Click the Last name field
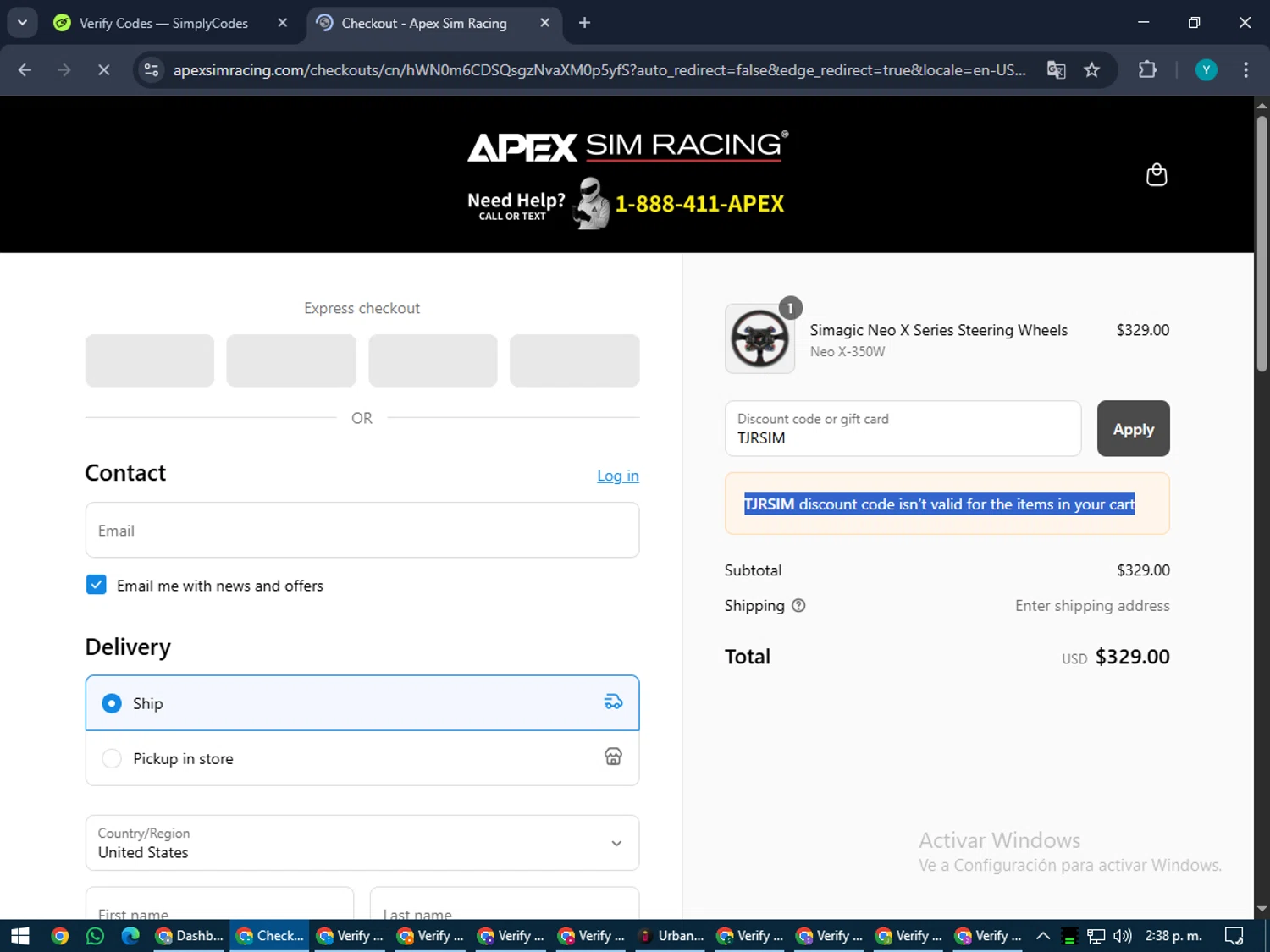The width and height of the screenshot is (1270, 952). 505,904
